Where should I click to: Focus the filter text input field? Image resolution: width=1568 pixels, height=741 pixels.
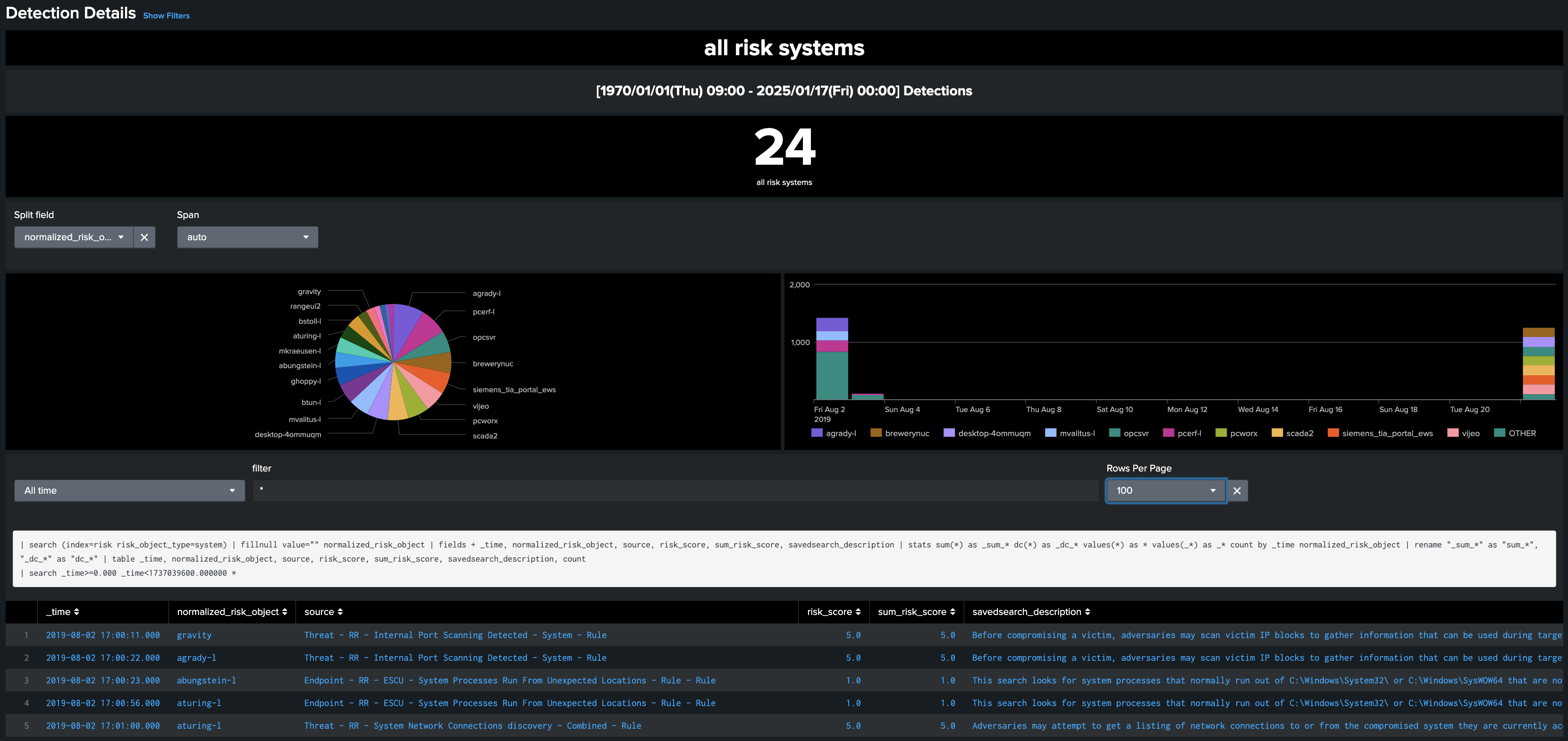coord(675,491)
